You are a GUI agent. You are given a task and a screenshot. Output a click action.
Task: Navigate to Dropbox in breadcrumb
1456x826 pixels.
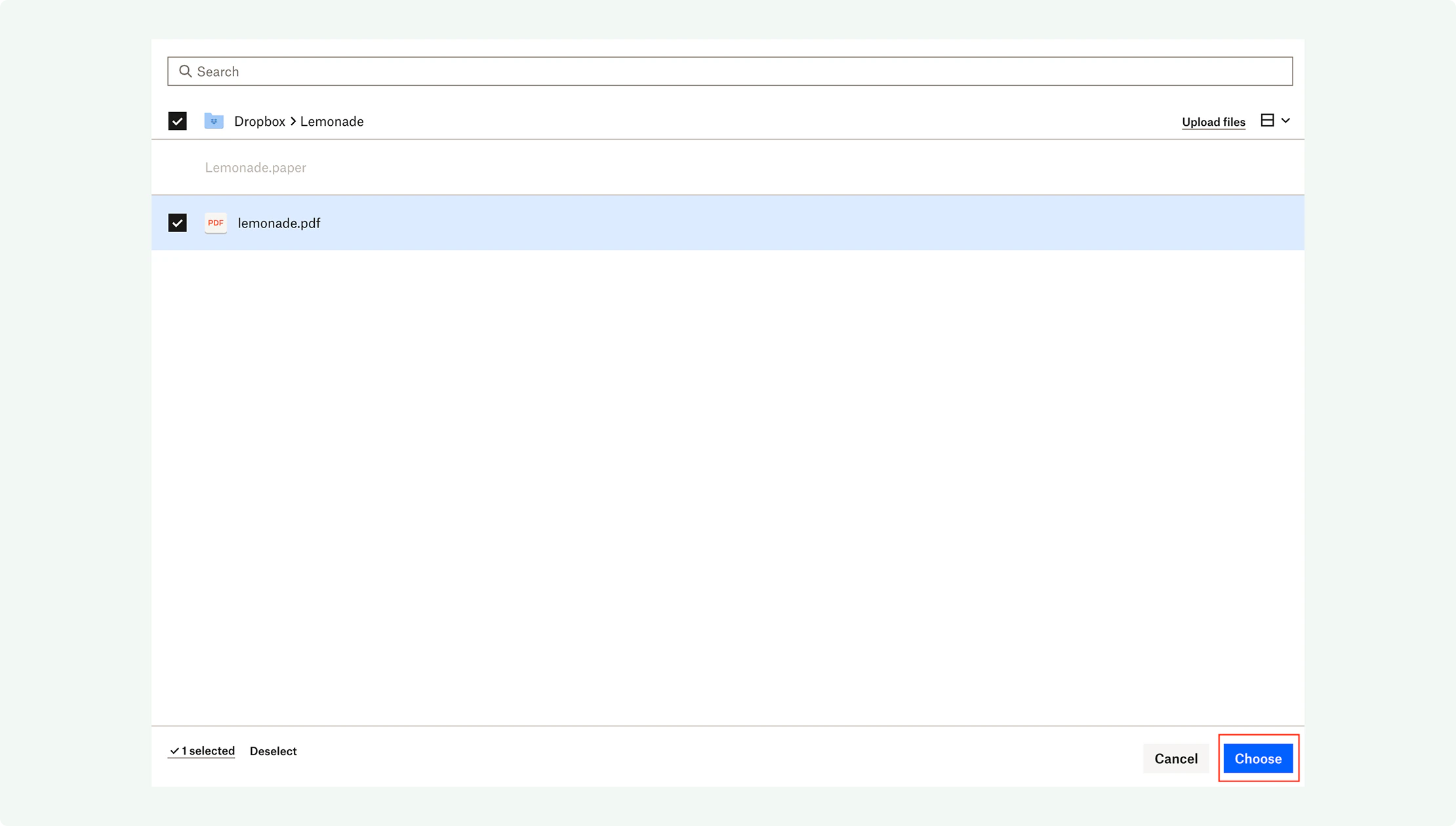(259, 121)
